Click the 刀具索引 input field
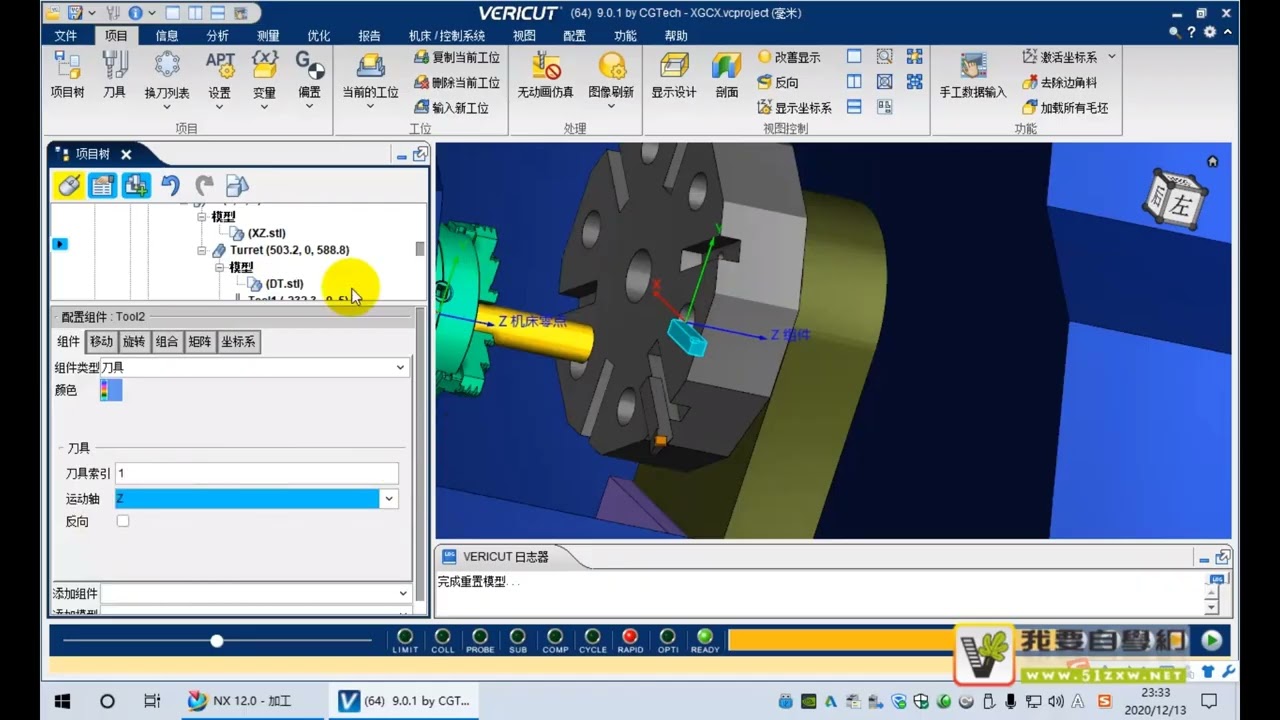 [257, 473]
